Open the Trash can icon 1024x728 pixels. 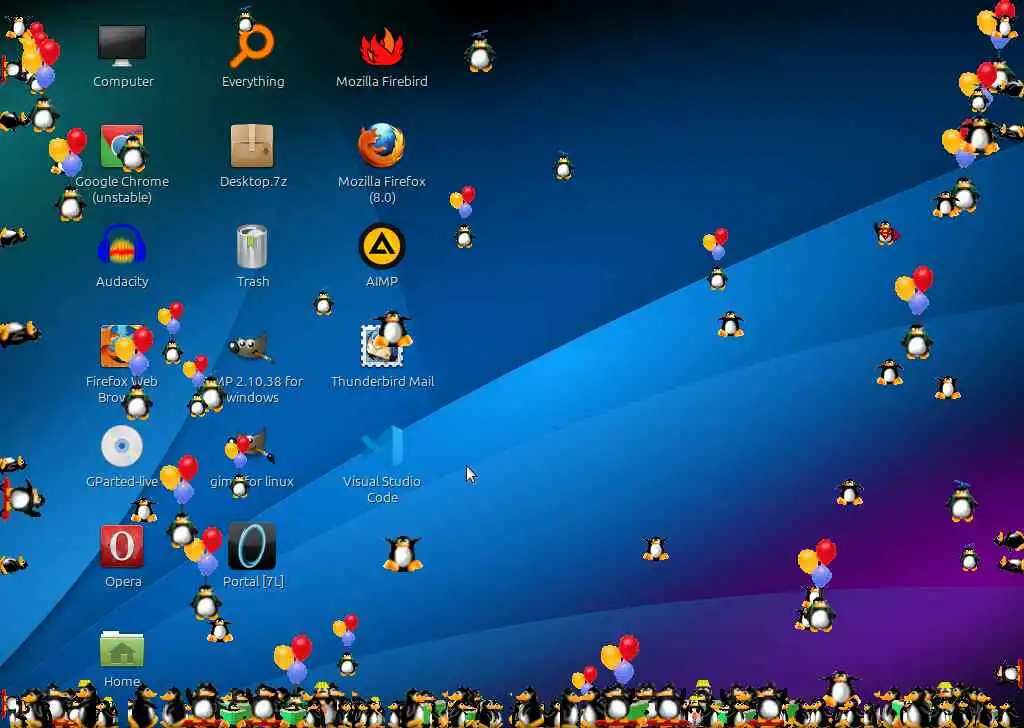[x=252, y=246]
